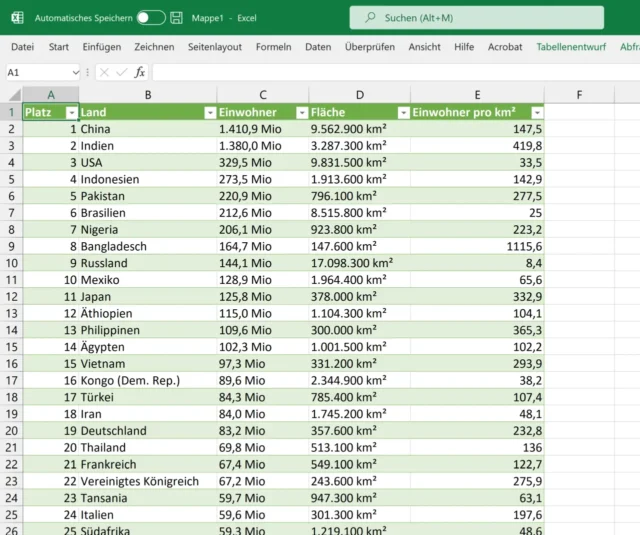Expand the name box dropdown arrow

pyautogui.click(x=76, y=72)
